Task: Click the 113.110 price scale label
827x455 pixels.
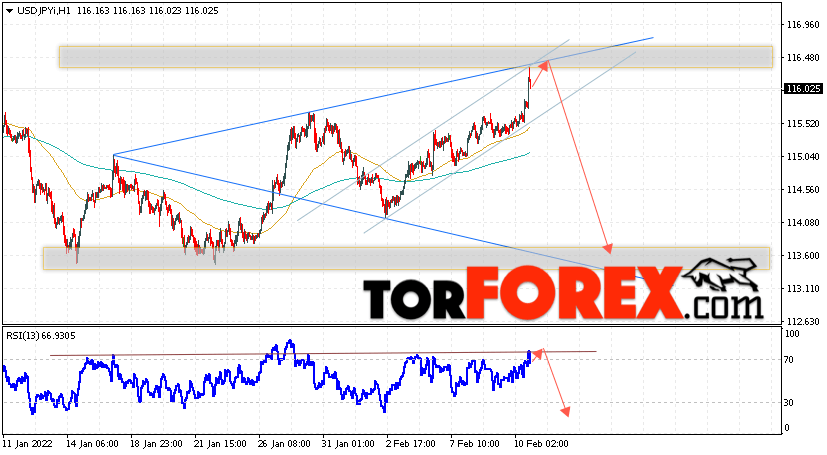Action: click(x=803, y=289)
